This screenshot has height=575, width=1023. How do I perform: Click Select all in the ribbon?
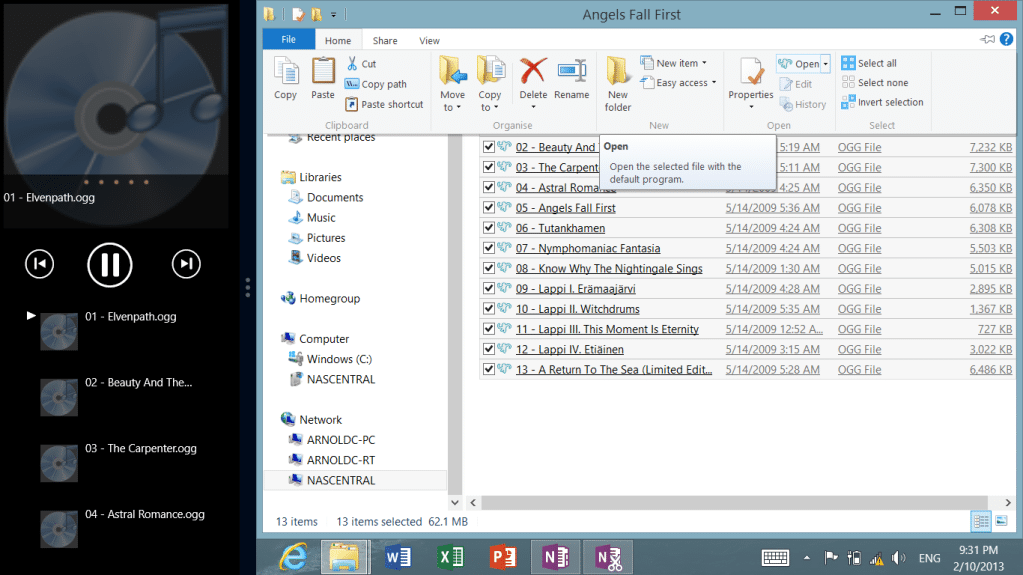pos(869,63)
